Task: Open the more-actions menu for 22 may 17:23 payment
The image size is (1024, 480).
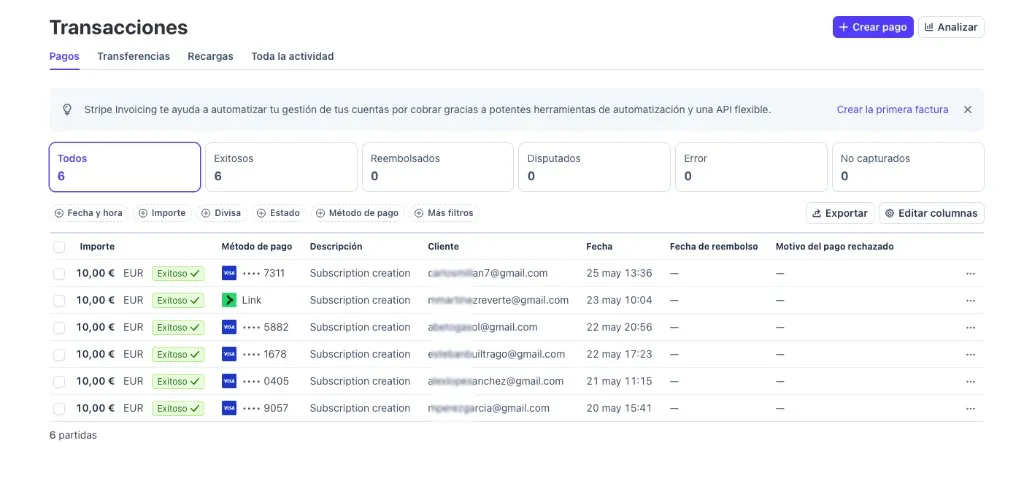Action: (970, 355)
